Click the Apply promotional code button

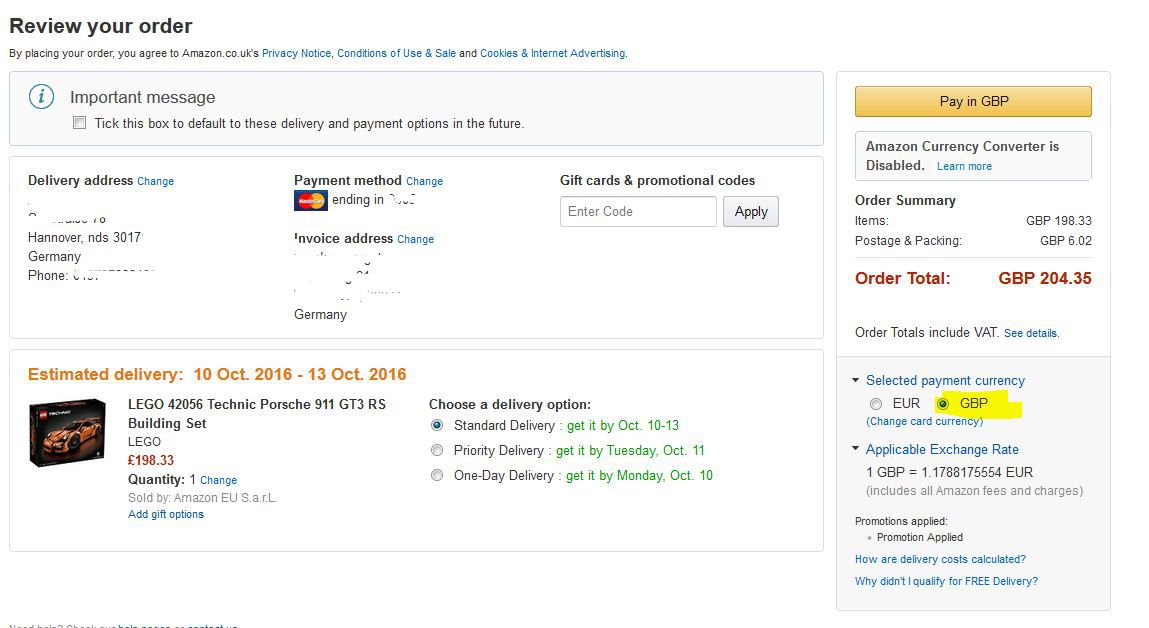750,211
